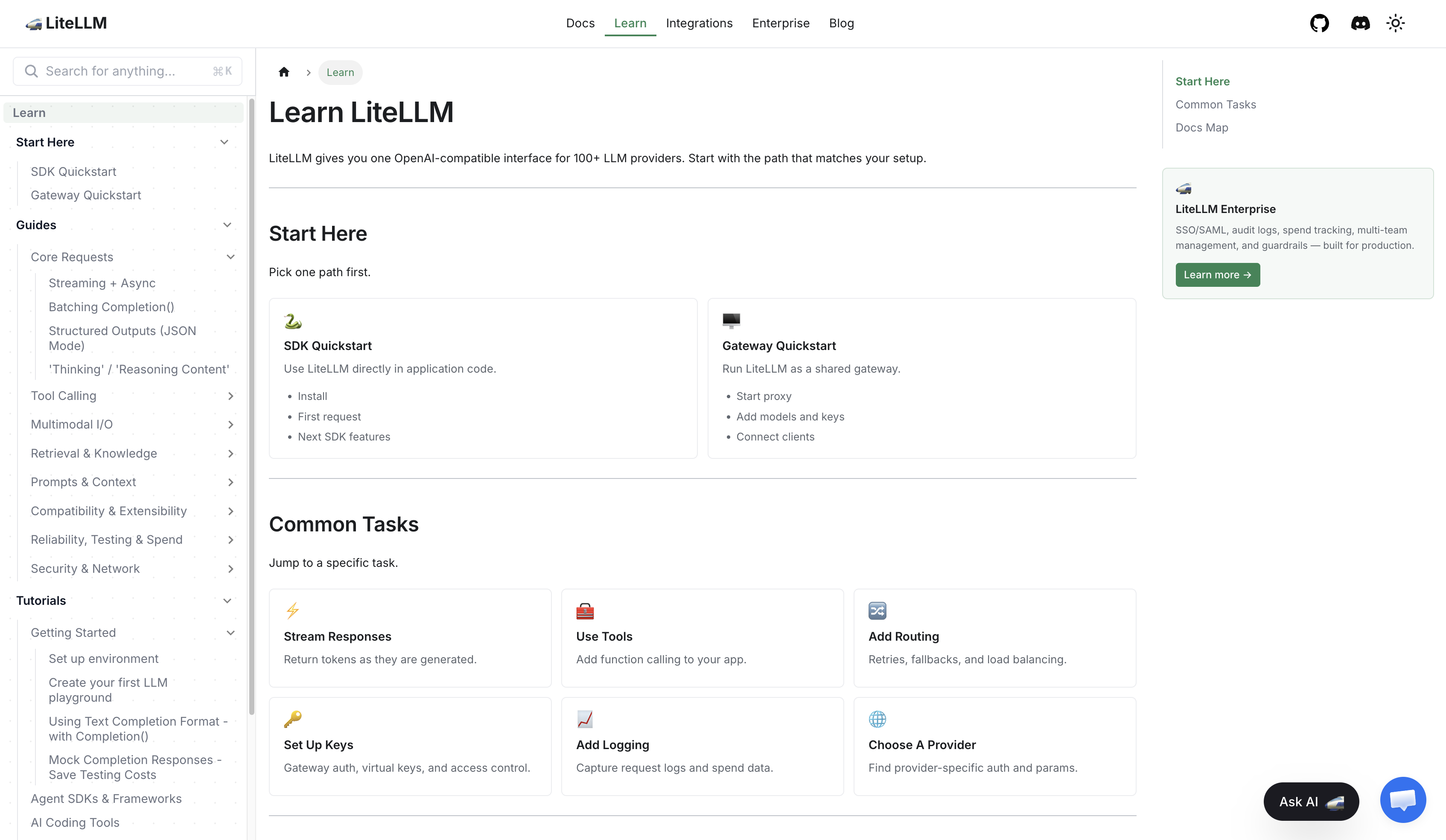Image resolution: width=1446 pixels, height=840 pixels.
Task: Open the SDK Quickstart card title
Action: pos(328,346)
